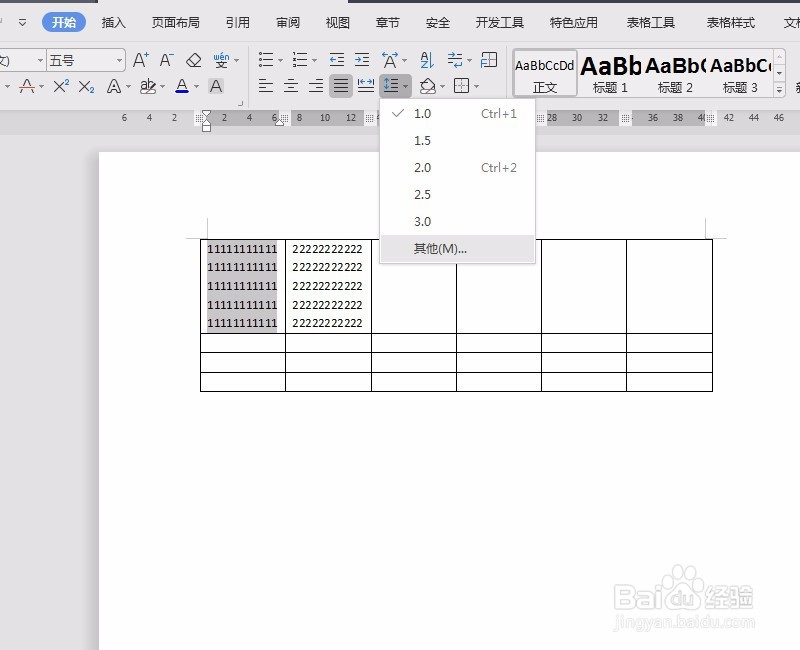800x650 pixels.
Task: Click the text highlight color icon
Action: tap(148, 86)
